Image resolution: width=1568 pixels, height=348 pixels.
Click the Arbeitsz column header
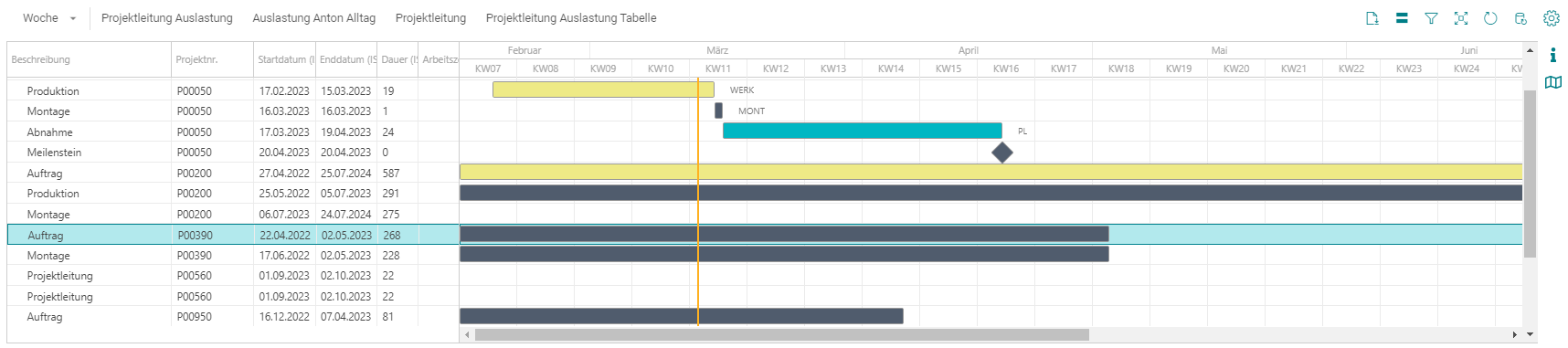pos(440,59)
